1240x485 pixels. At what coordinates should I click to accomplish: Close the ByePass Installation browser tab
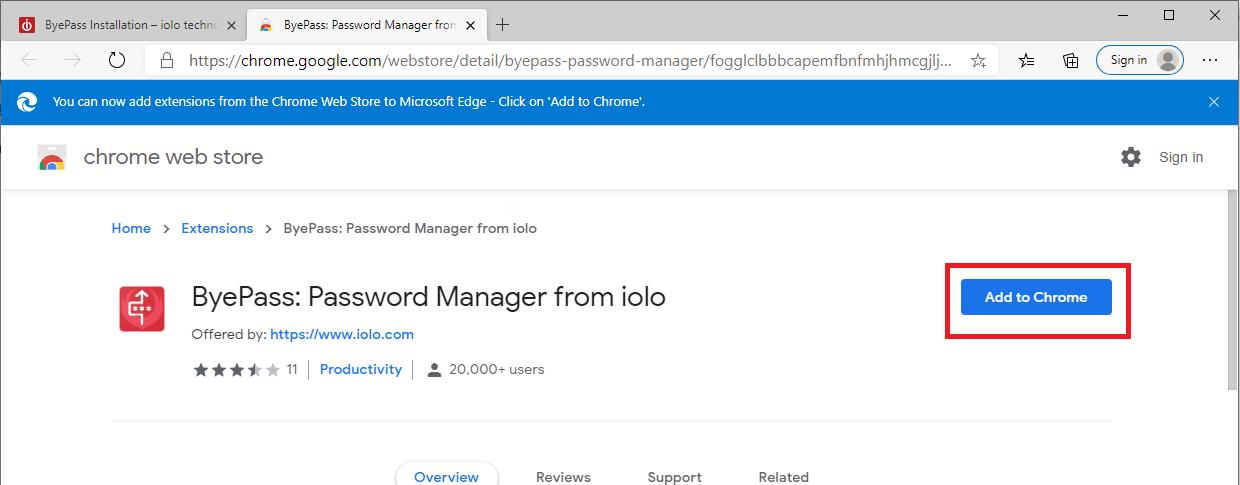tap(232, 25)
